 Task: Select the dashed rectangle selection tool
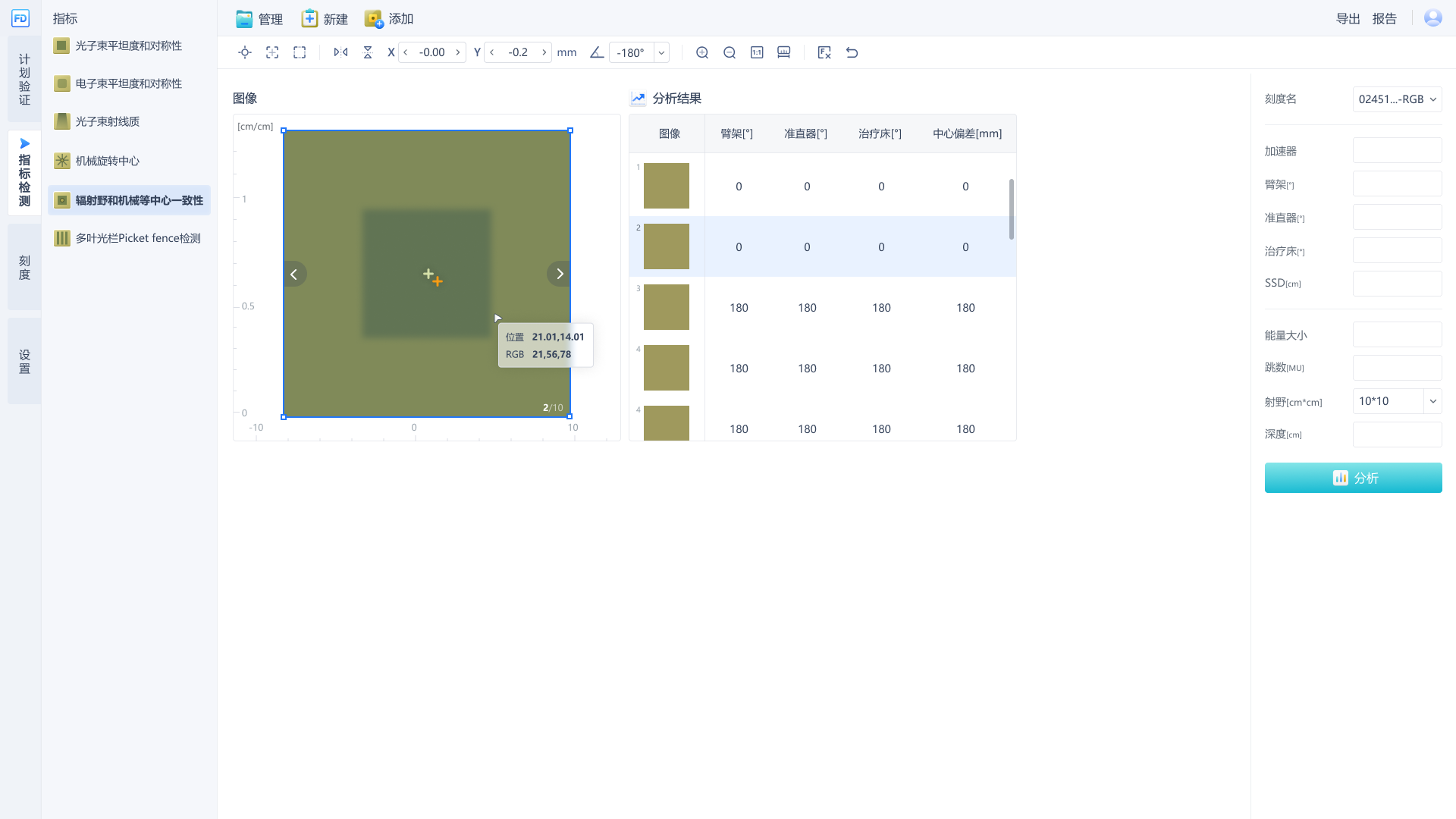(300, 52)
